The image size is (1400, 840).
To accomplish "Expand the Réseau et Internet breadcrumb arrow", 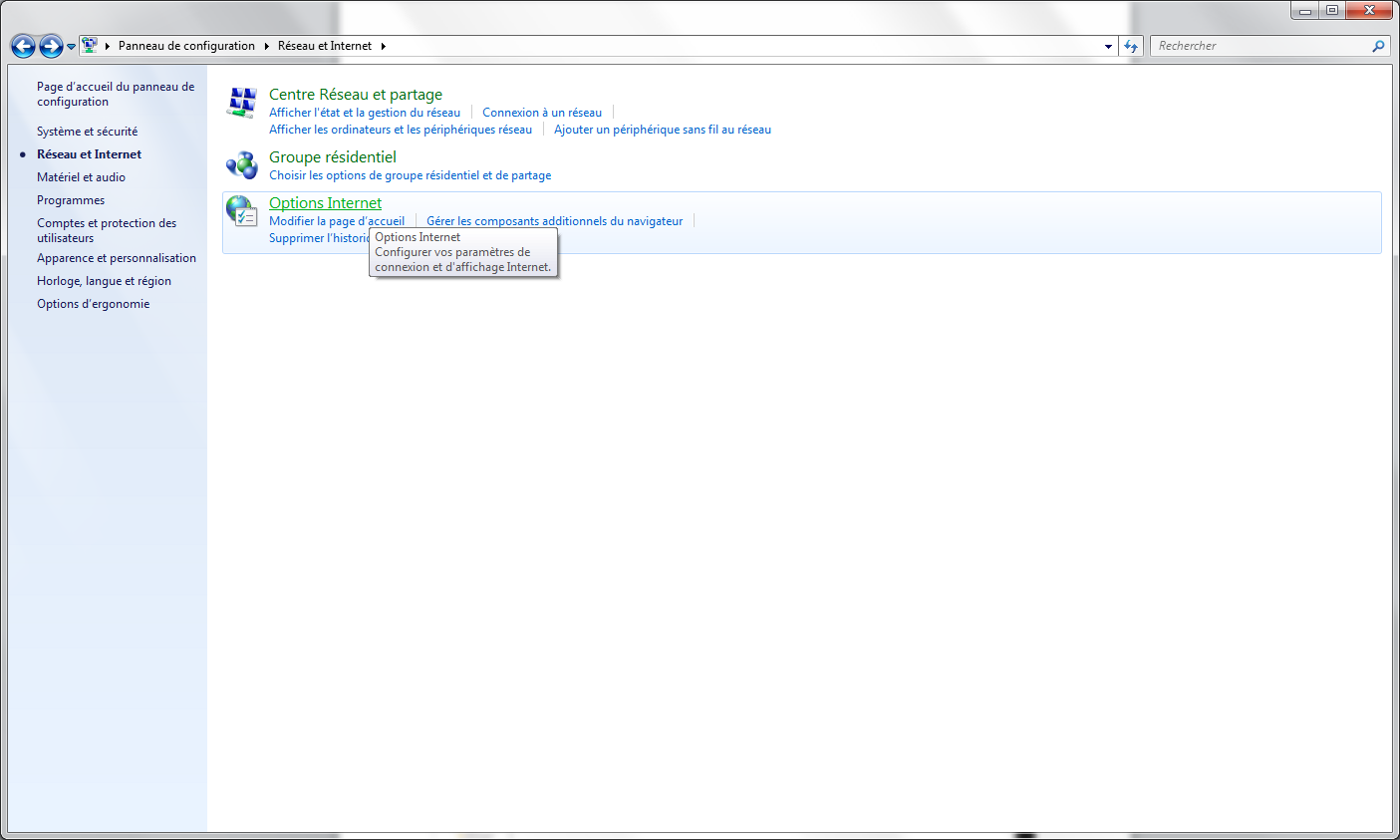I will [x=383, y=46].
